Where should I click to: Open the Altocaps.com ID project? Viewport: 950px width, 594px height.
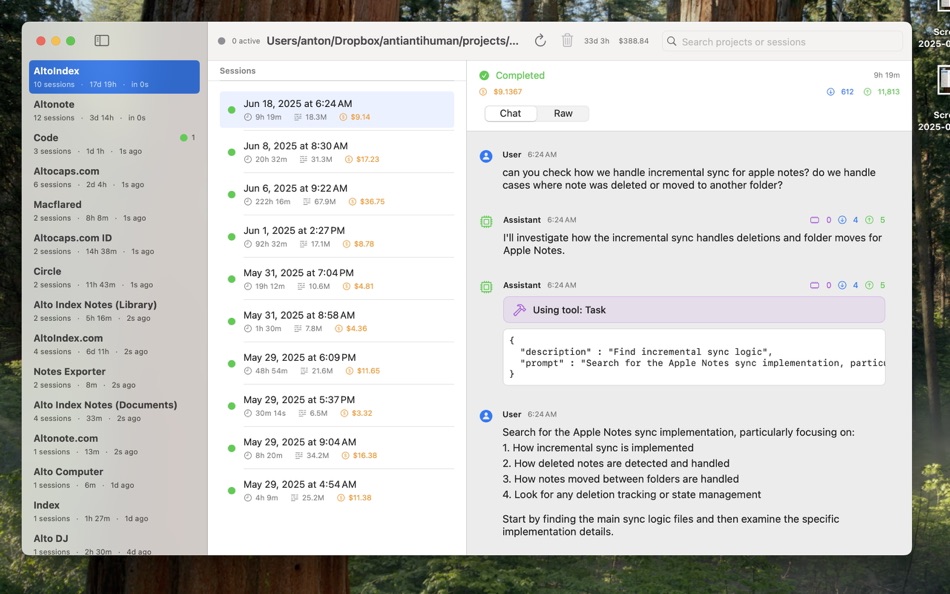point(114,244)
